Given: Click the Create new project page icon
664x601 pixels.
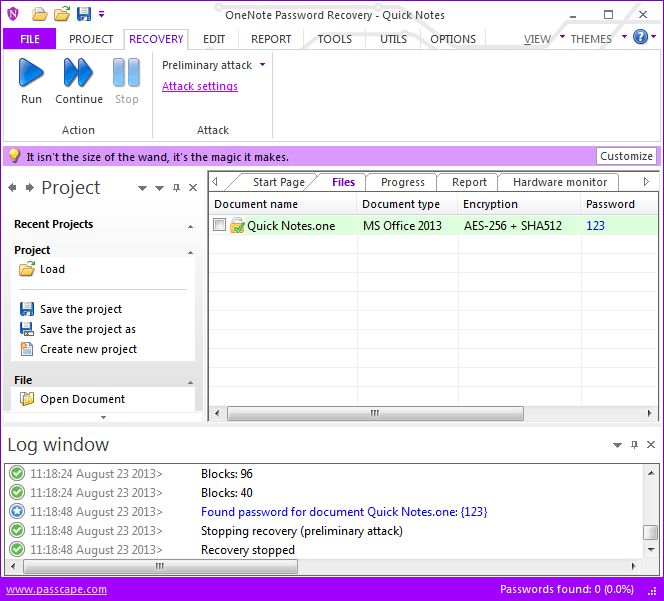Looking at the screenshot, I should [x=27, y=349].
